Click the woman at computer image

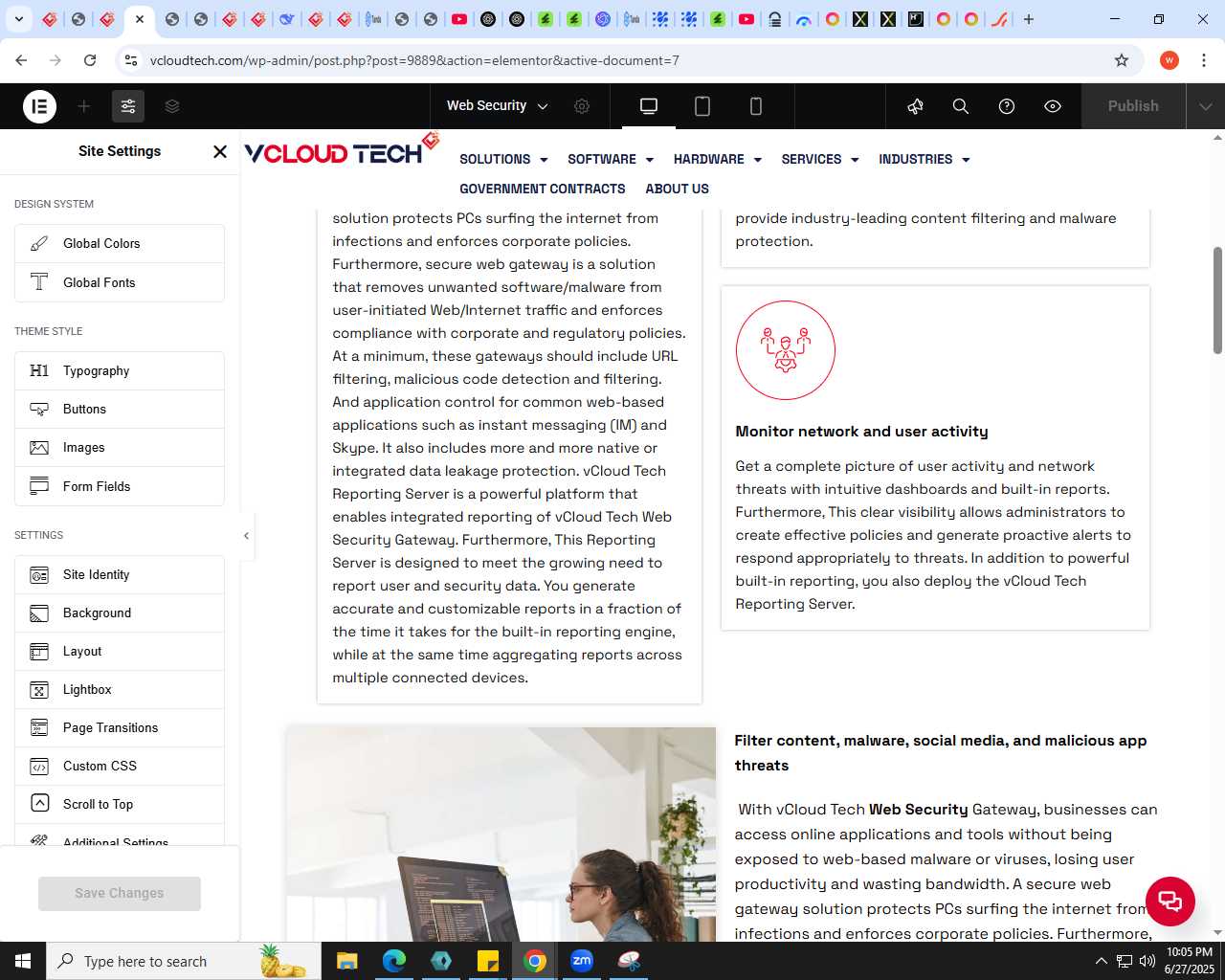pyautogui.click(x=501, y=835)
